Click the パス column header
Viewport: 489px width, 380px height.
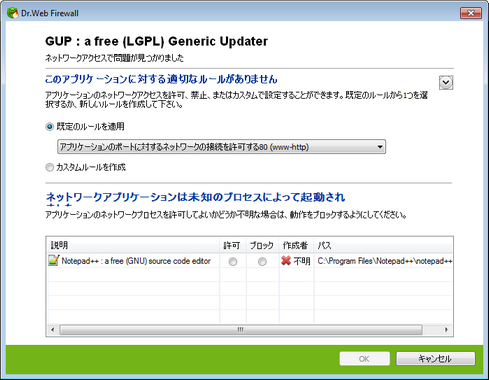pyautogui.click(x=383, y=245)
